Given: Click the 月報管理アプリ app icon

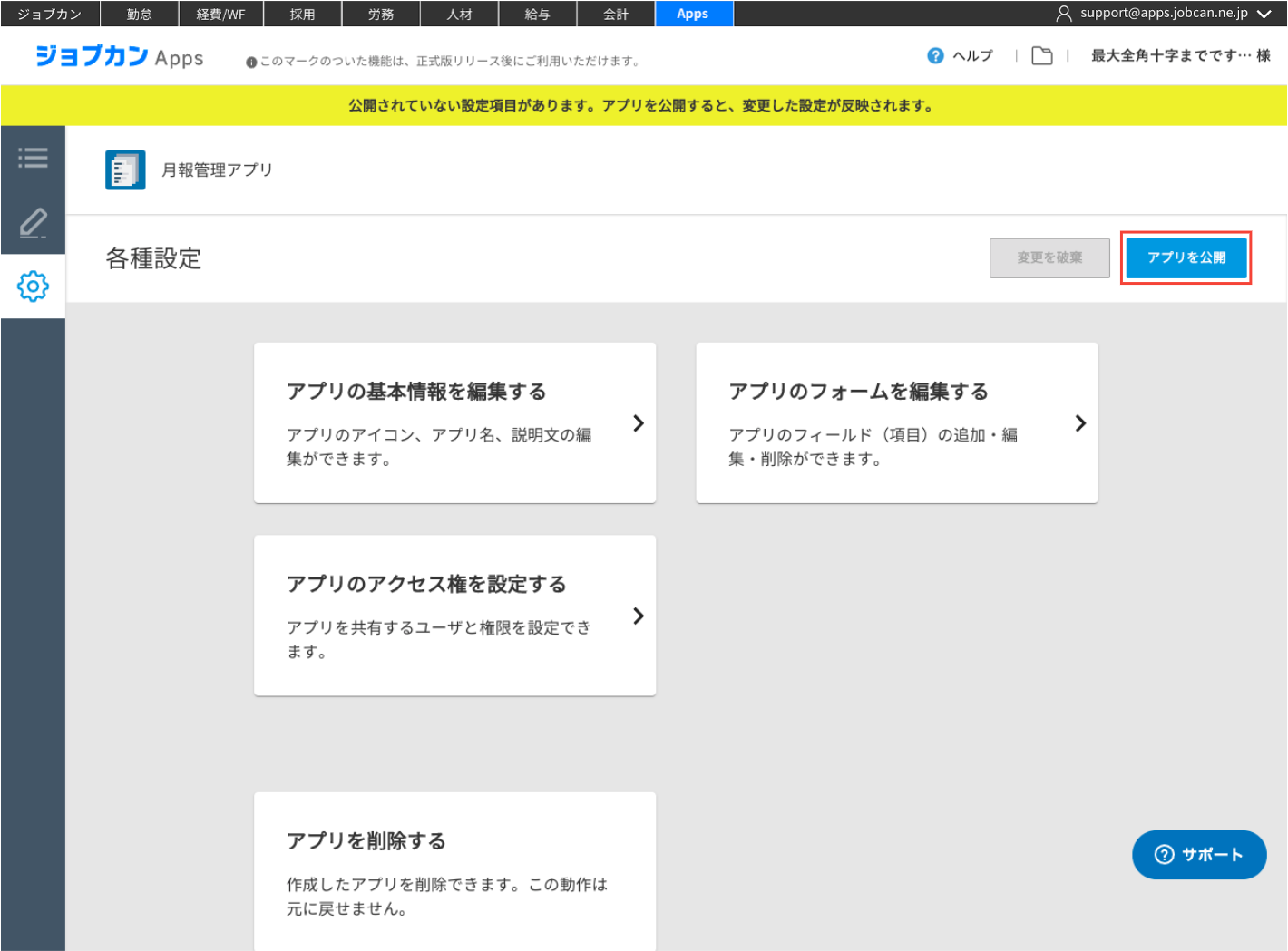Looking at the screenshot, I should [x=125, y=170].
